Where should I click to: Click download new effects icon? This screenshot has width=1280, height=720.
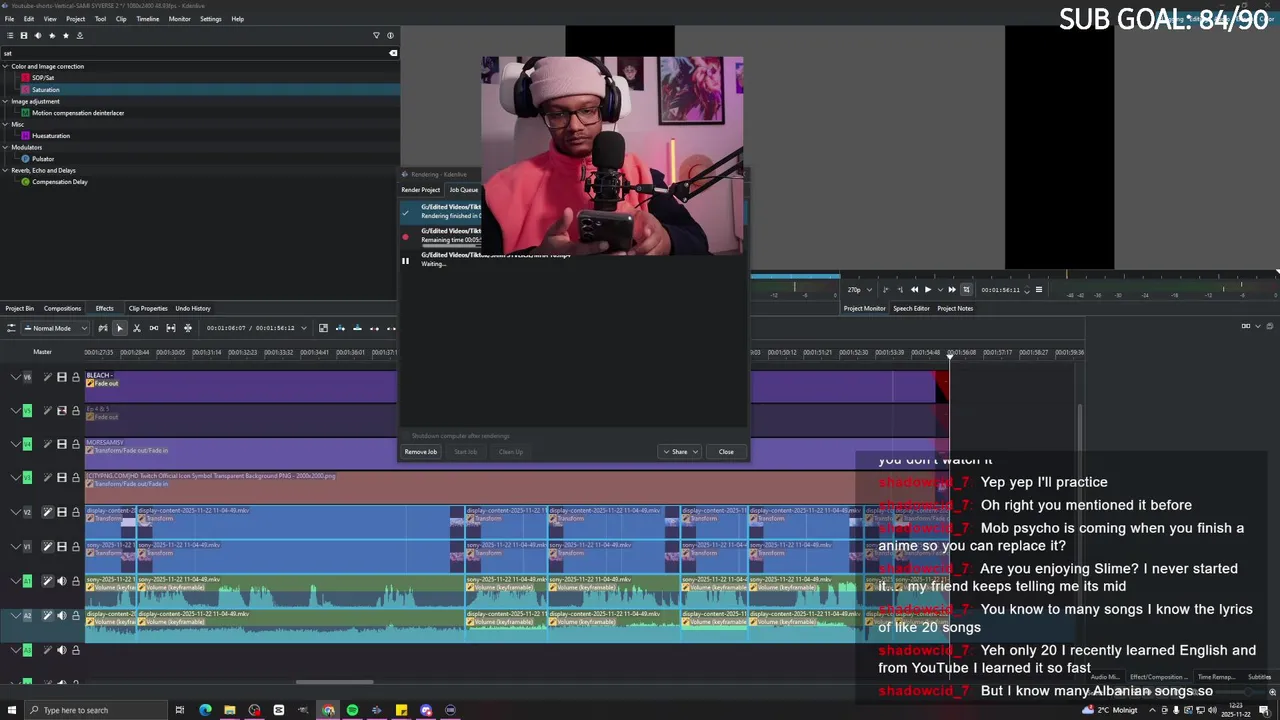point(80,35)
